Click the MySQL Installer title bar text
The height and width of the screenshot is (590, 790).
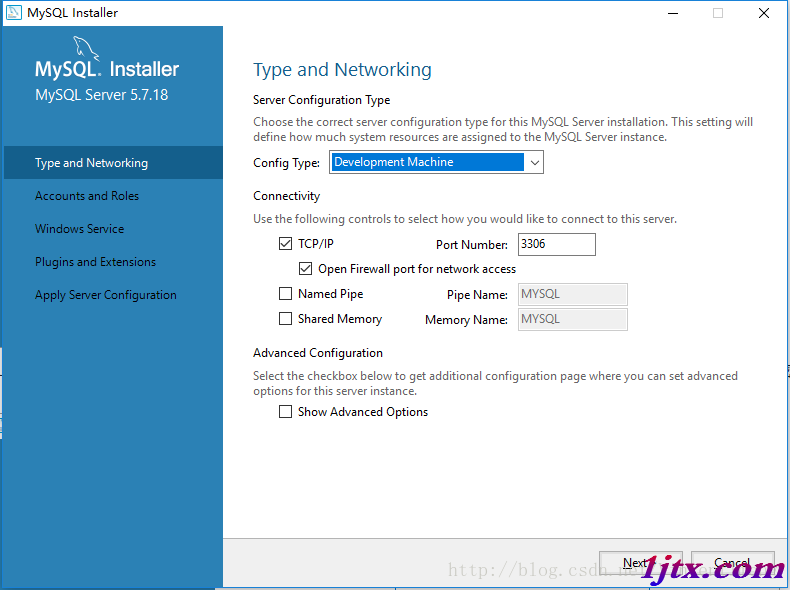click(x=73, y=13)
